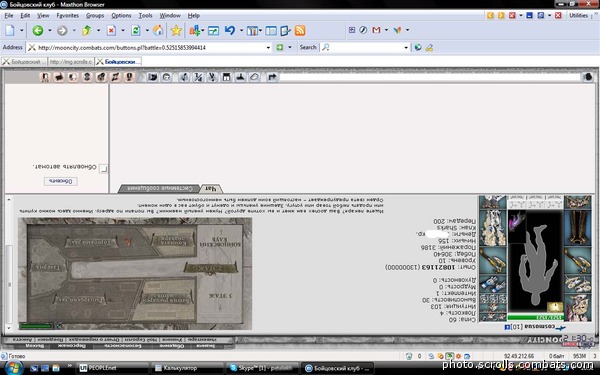Image resolution: width=600 pixels, height=375 pixels.
Task: Stop loading with the red X page icon
Action: click(111, 31)
